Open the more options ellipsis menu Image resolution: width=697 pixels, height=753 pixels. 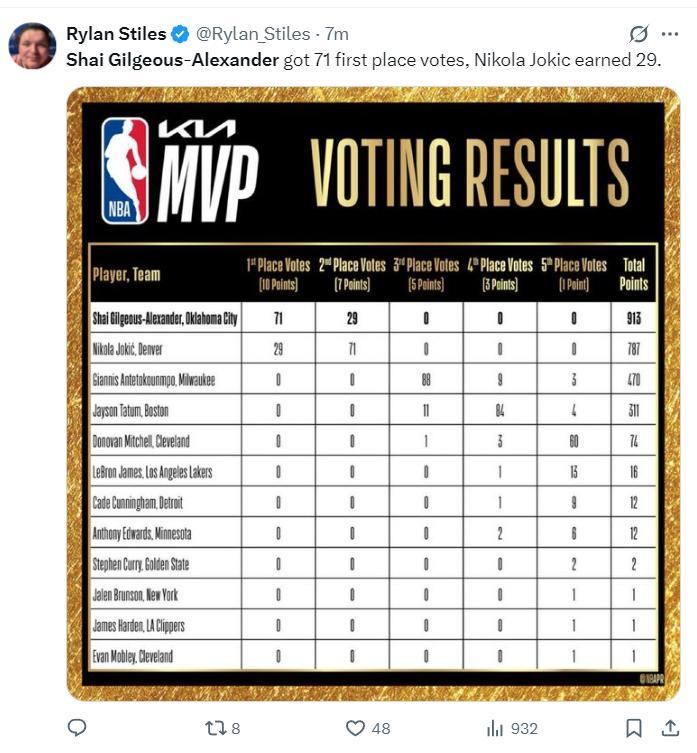tap(672, 34)
